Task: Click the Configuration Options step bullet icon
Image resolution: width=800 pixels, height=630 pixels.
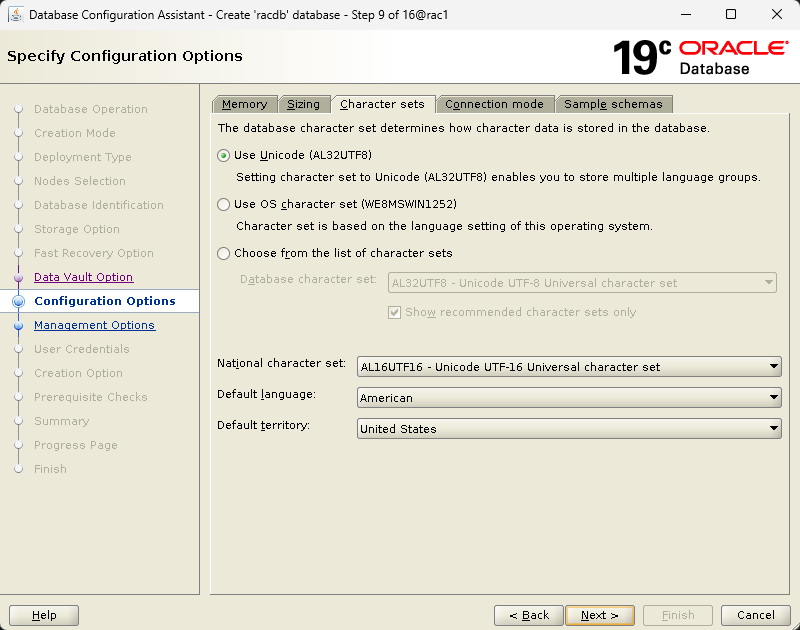Action: [18, 301]
